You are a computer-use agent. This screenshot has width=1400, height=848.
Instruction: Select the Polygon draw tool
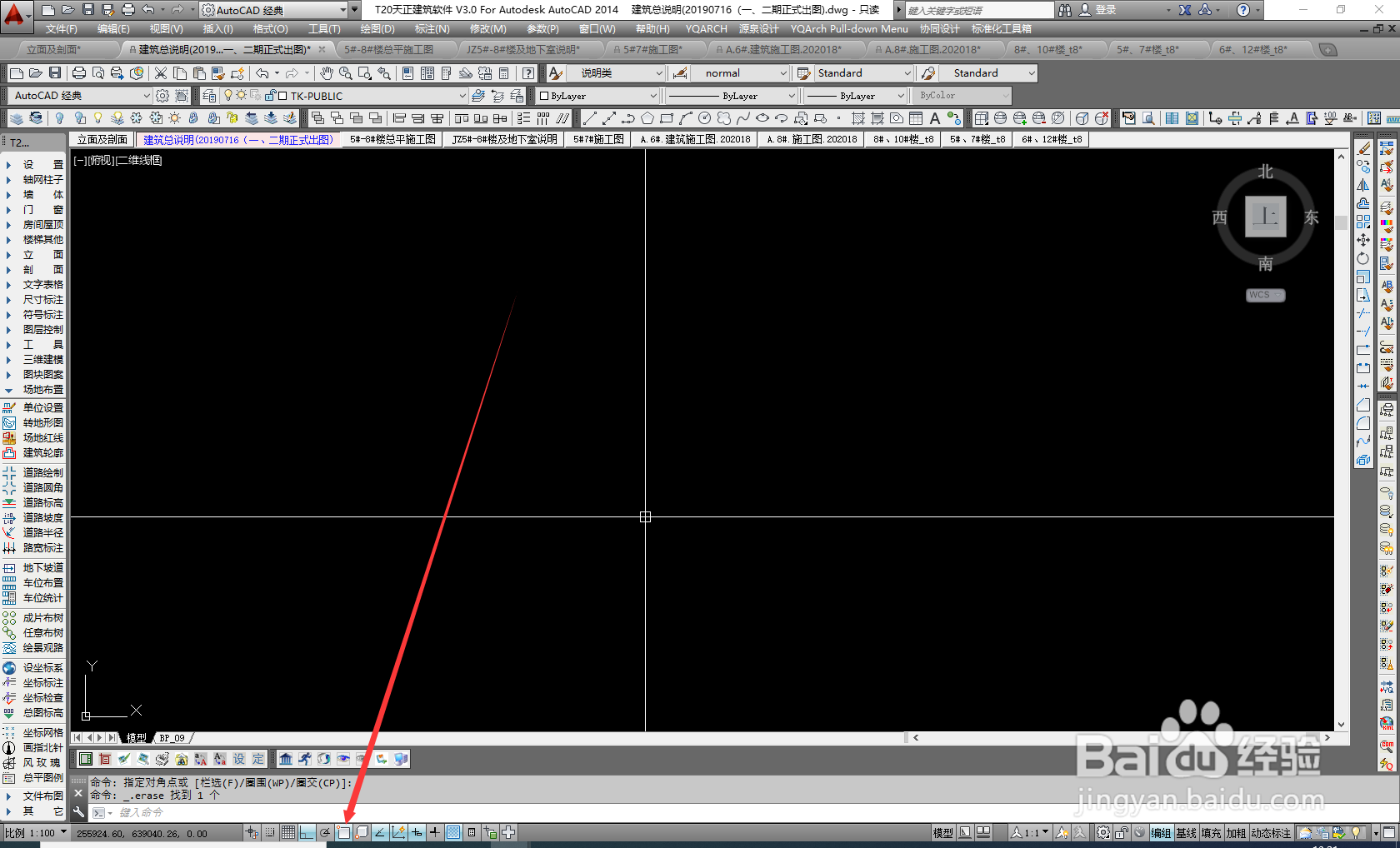[647, 118]
